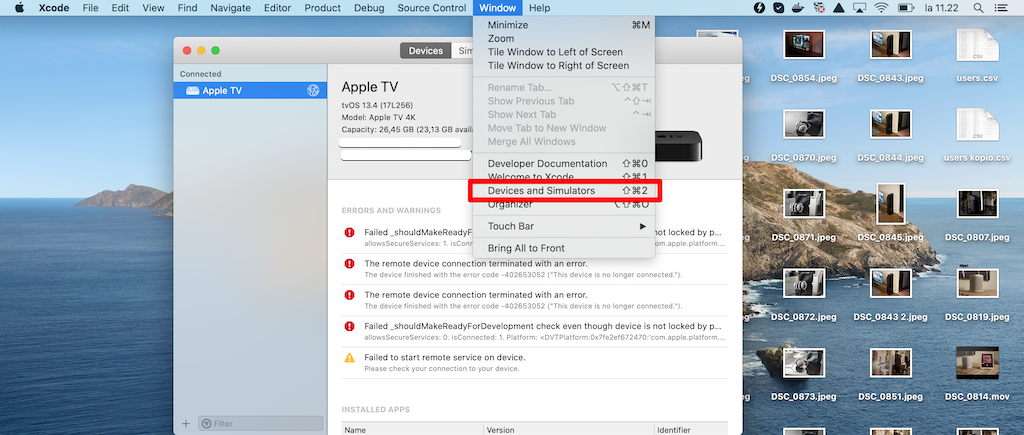The height and width of the screenshot is (435, 1024).
Task: Click the plus button to add device
Action: pos(185,424)
